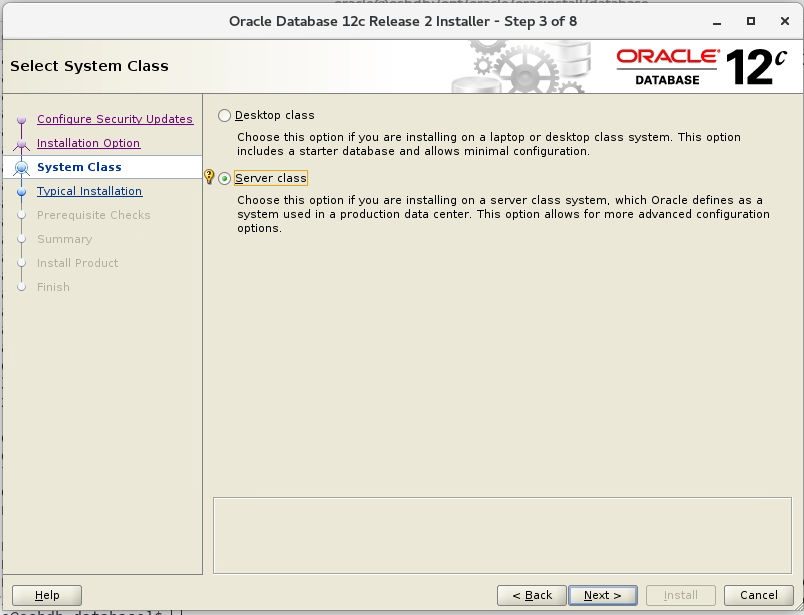Minimize the installer window
This screenshot has height=615, width=804.
(x=717, y=22)
